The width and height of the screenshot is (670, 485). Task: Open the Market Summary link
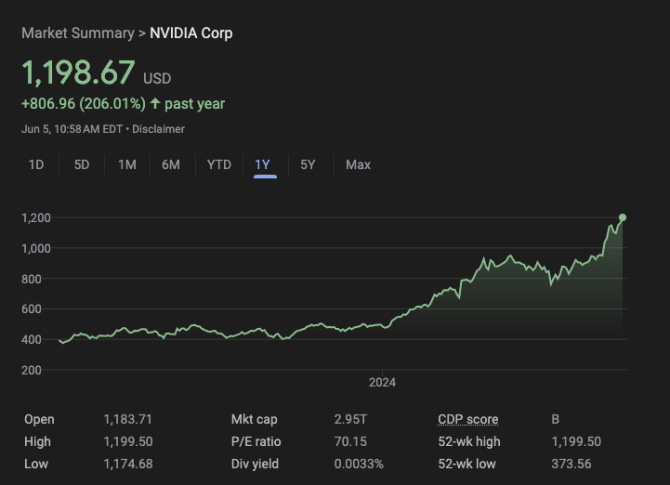78,33
